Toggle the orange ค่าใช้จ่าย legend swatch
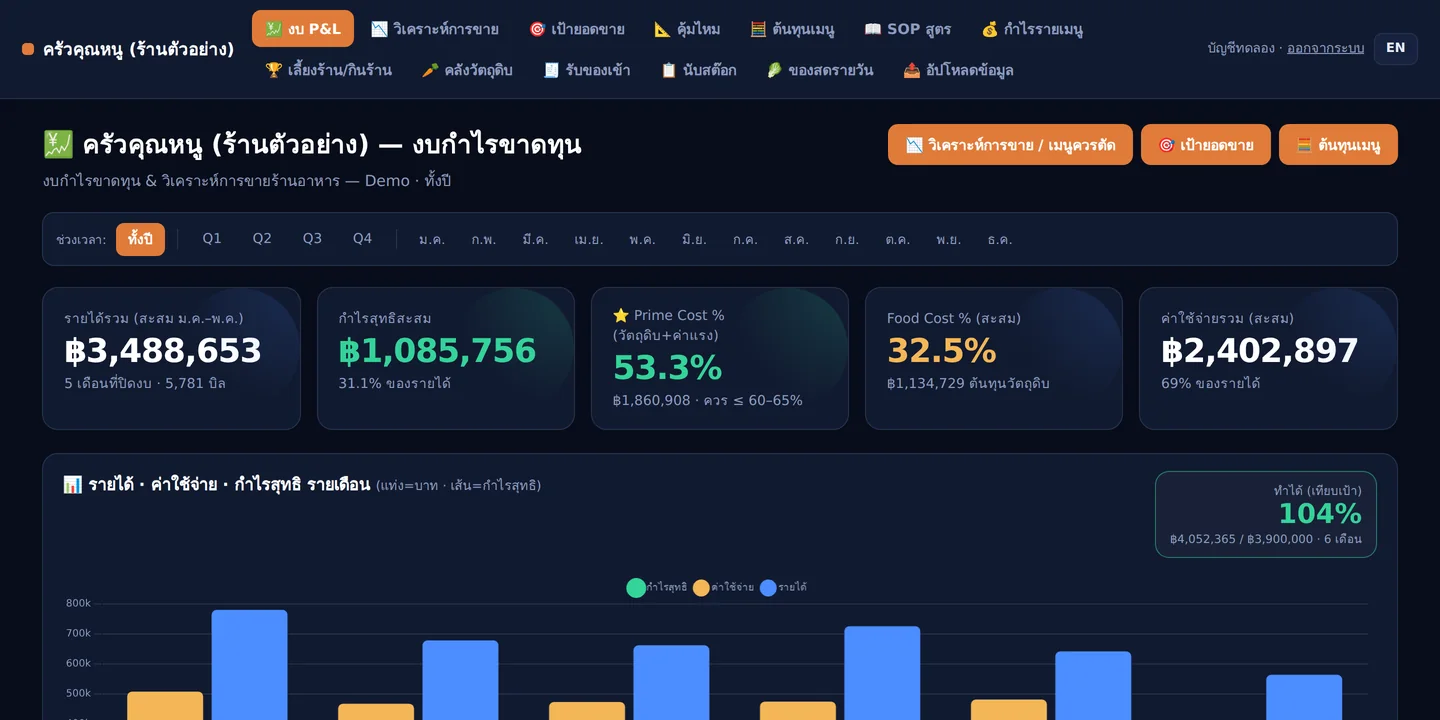The width and height of the screenshot is (1440, 720). coord(701,588)
